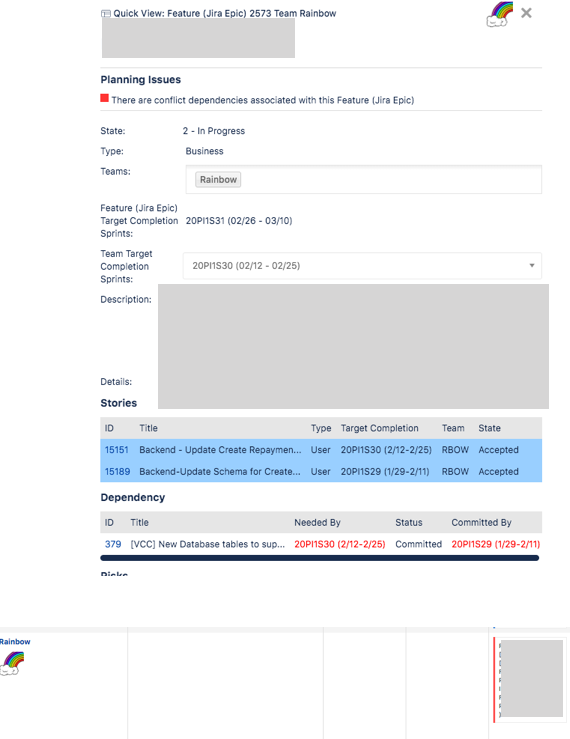Click the rainbow icon in background board row
Screen dimensions: 570x739
(x=12, y=663)
